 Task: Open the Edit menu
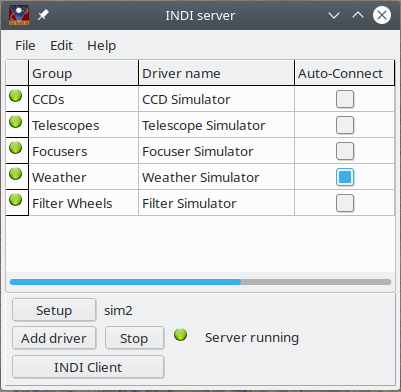click(61, 46)
